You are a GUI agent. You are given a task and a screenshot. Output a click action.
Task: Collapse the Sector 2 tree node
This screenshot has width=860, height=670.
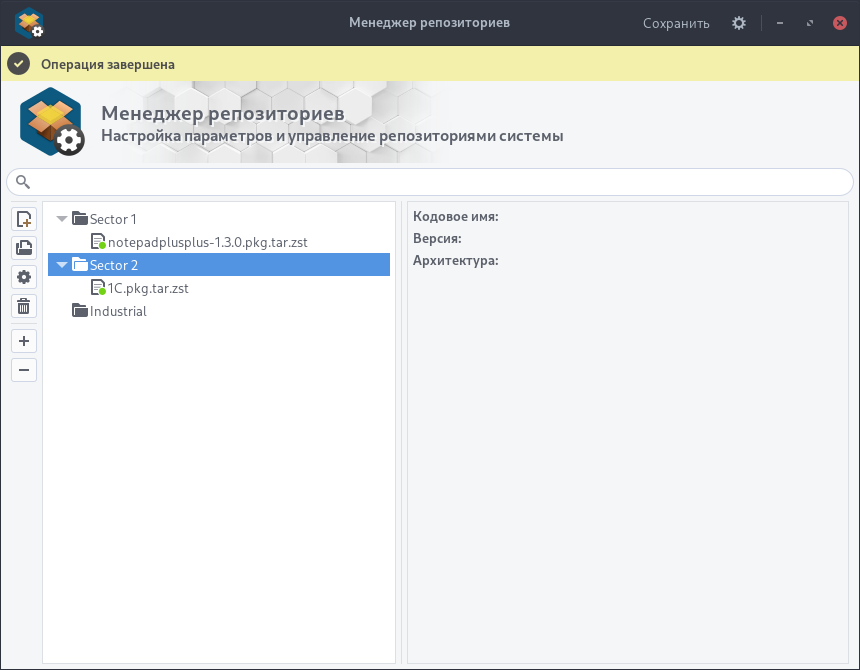coord(63,265)
